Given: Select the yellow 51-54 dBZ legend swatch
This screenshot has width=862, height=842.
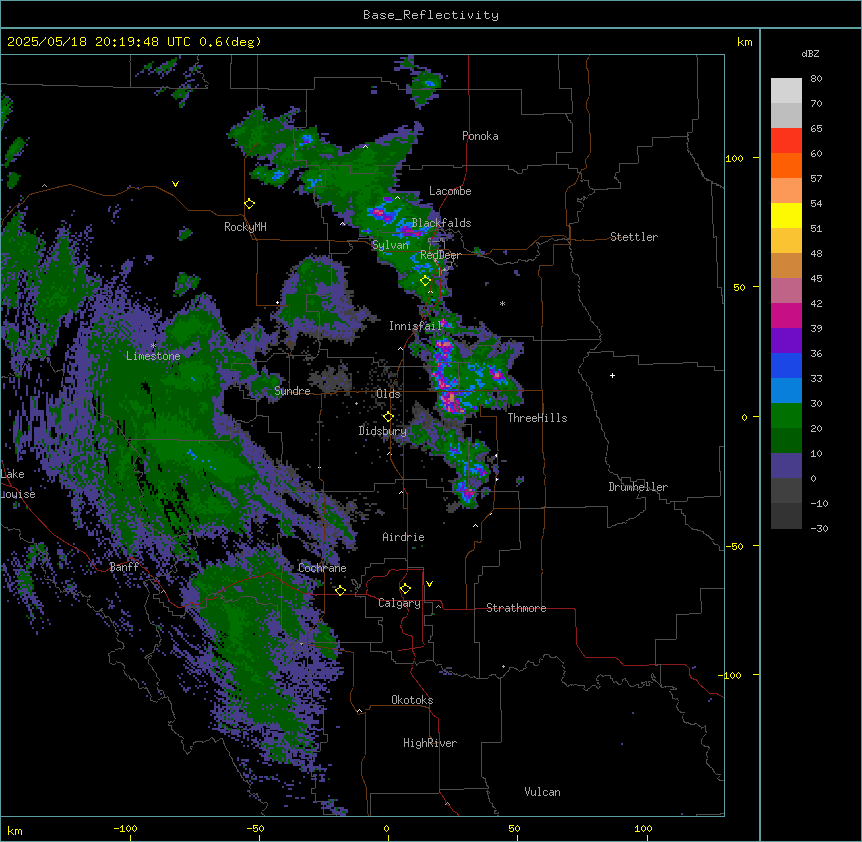Looking at the screenshot, I should (x=786, y=215).
